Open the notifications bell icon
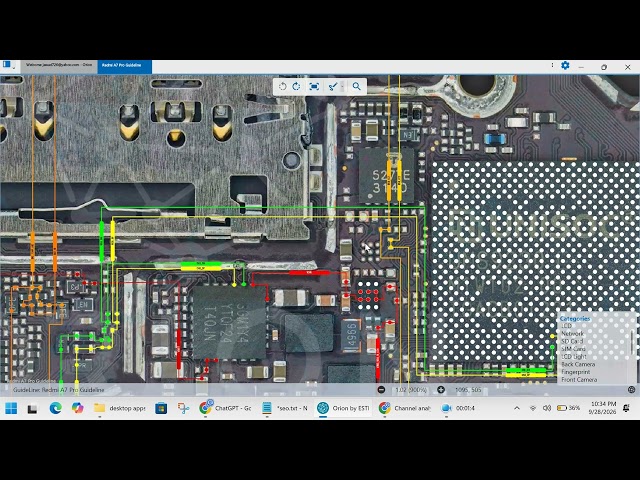This screenshot has height=480, width=640. click(x=627, y=408)
